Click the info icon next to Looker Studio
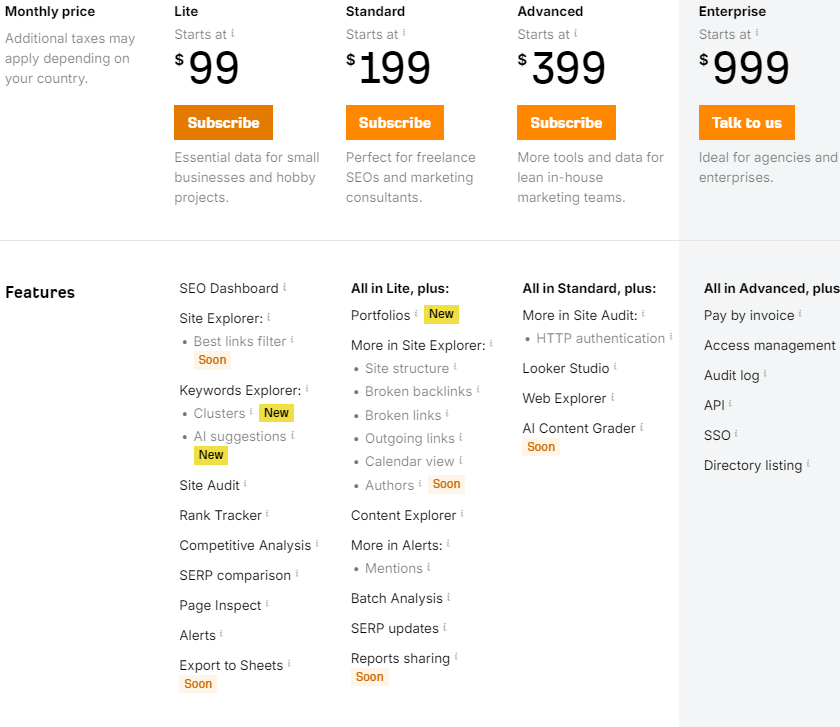The width and height of the screenshot is (840, 727). (615, 367)
